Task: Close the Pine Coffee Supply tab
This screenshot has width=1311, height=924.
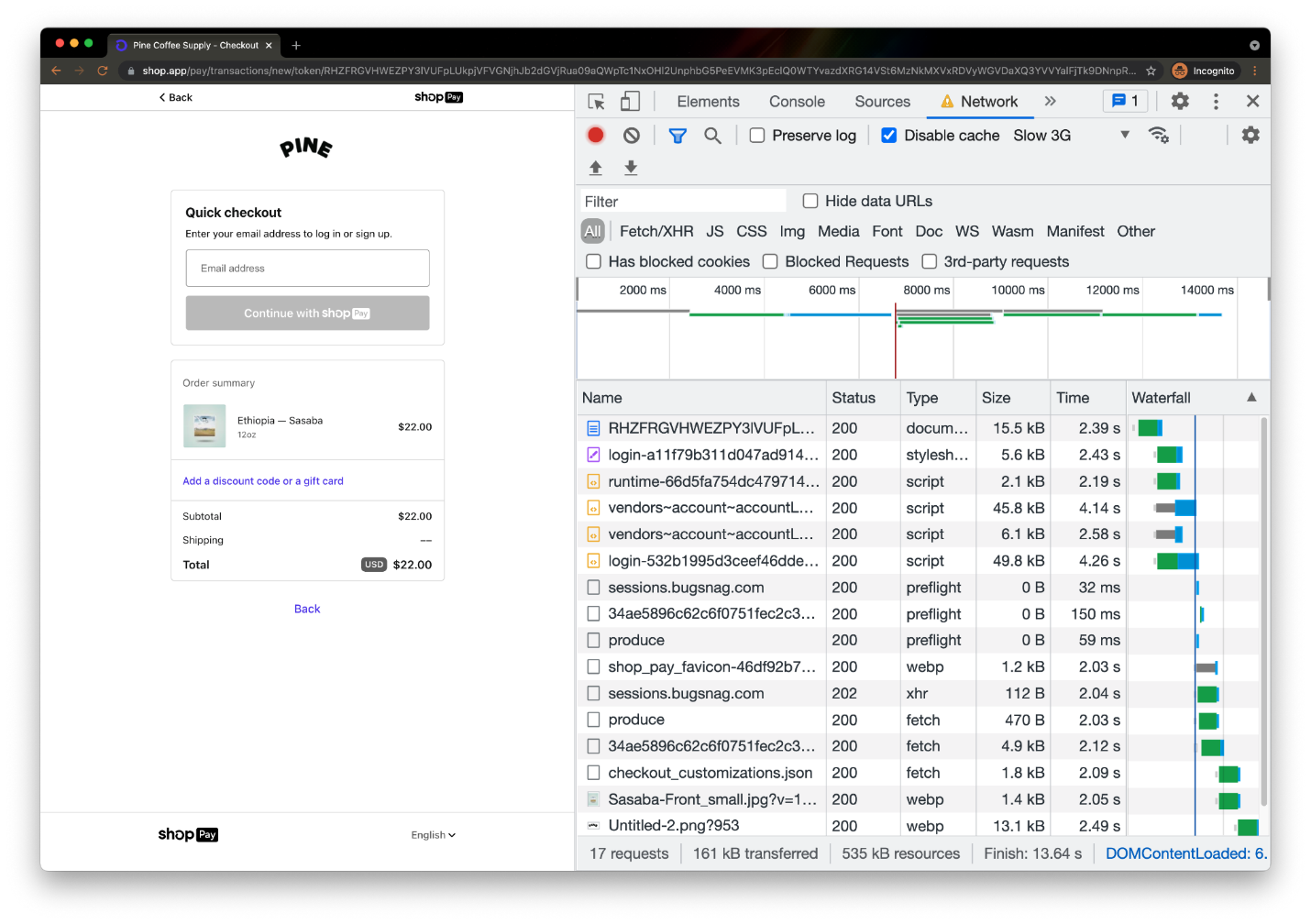Action: 269,45
